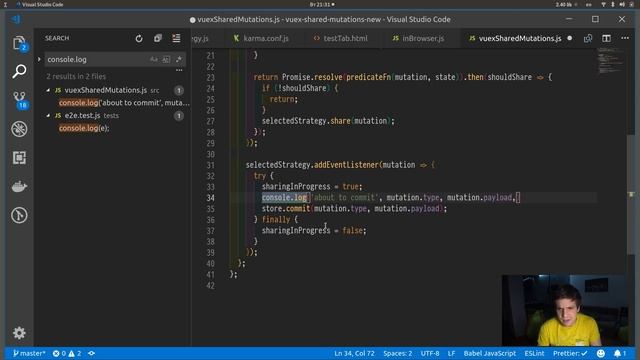Click the ESLint status item
The width and height of the screenshot is (640, 360).
click(534, 353)
